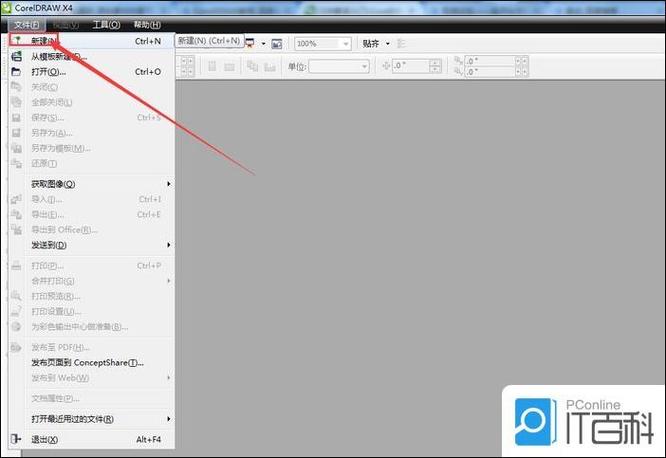Viewport: 666px width, 458px height.
Task: Open the 单位 units dropdown
Action: click(x=339, y=66)
